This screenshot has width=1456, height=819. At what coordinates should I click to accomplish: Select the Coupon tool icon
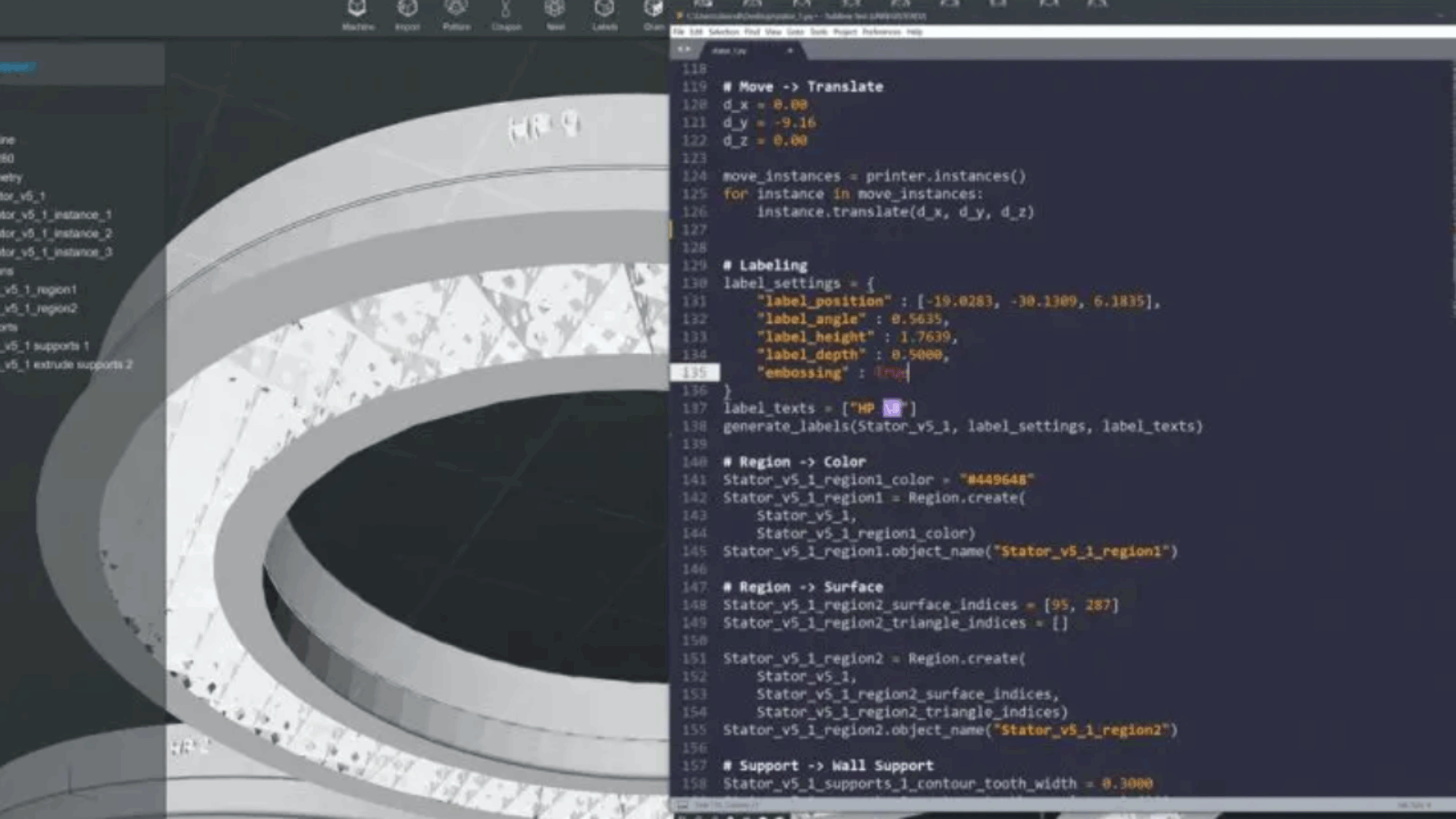click(x=506, y=13)
